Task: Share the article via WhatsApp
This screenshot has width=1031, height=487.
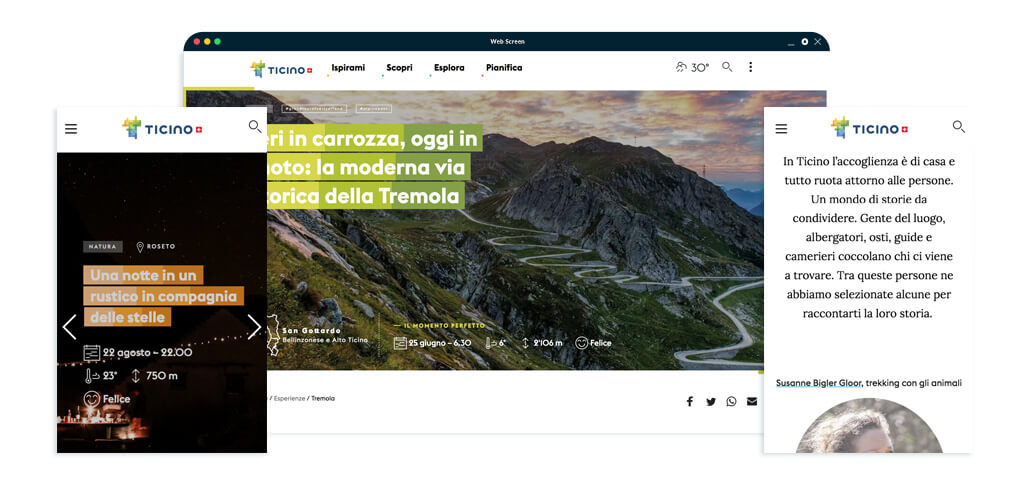Action: click(x=731, y=402)
